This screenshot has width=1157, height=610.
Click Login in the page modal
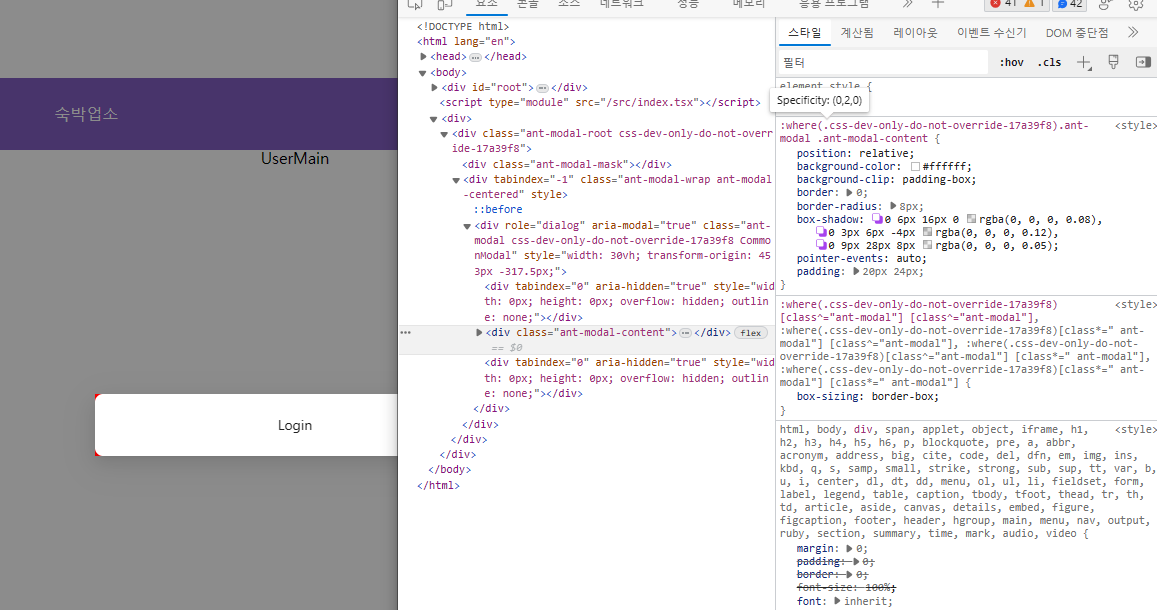pyautogui.click(x=294, y=426)
